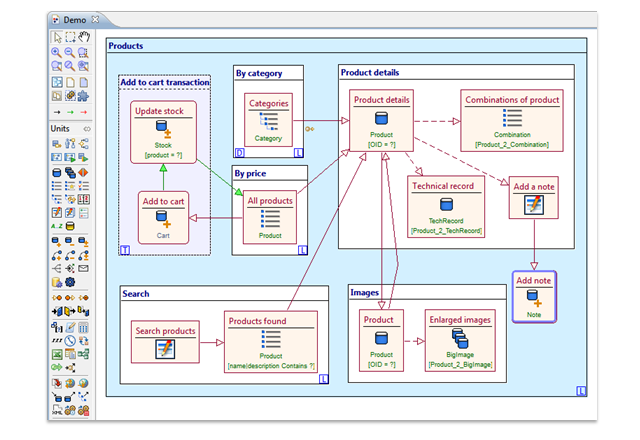
Task: Select the A..Z alphabet unit icon
Action: tap(57, 226)
